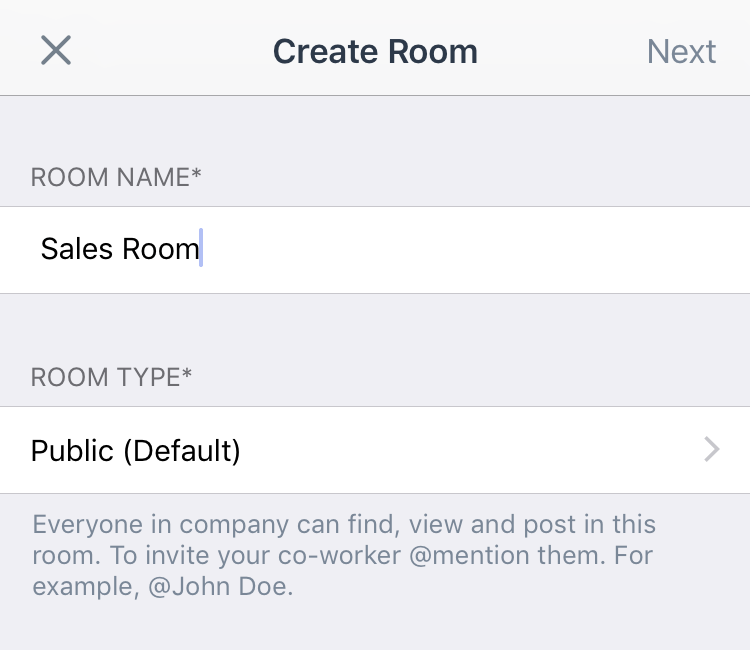This screenshot has width=750, height=650.
Task: Place cursor after 'Sales Room' text
Action: pyautogui.click(x=201, y=249)
